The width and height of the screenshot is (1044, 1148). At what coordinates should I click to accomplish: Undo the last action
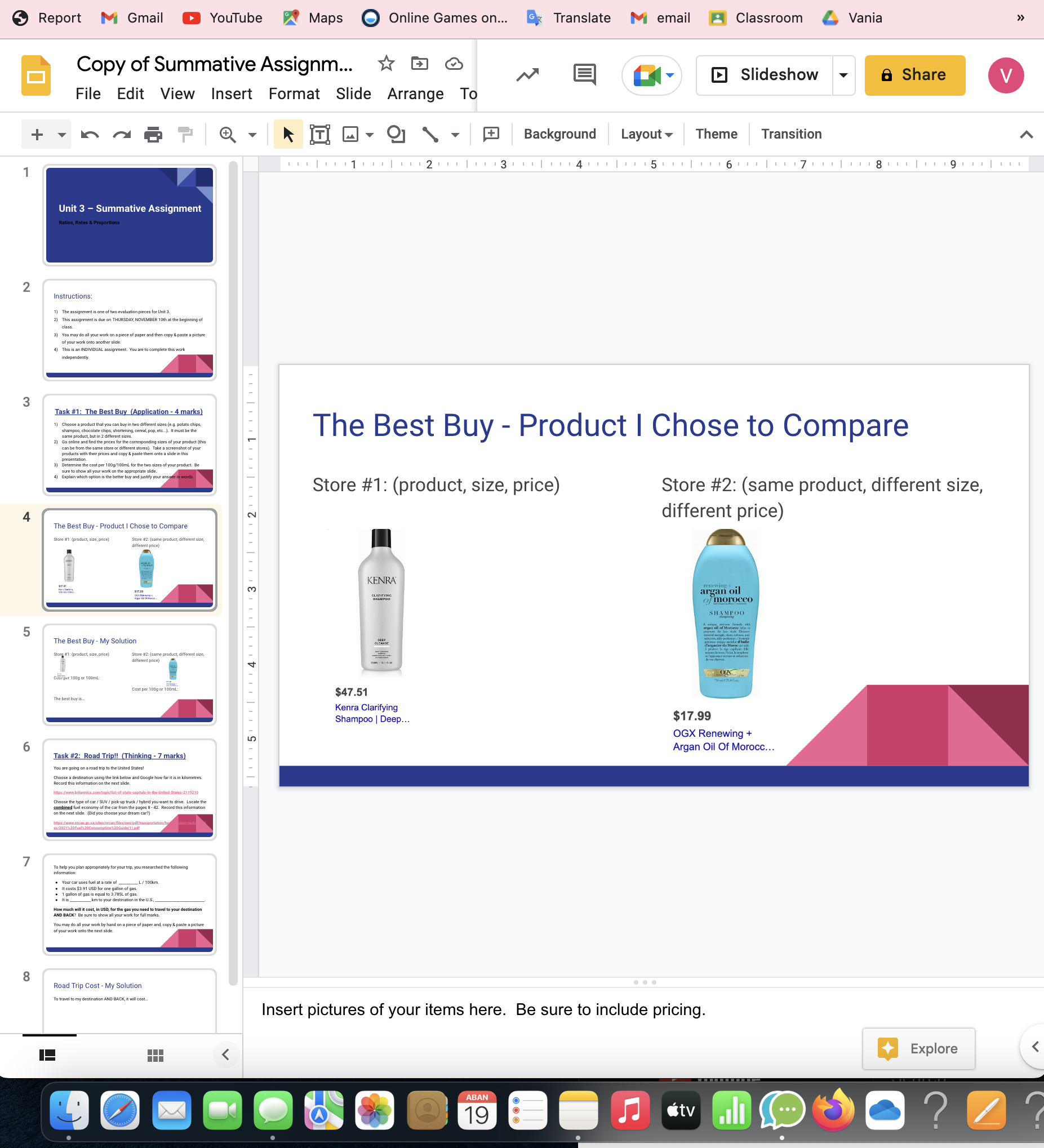tap(90, 135)
